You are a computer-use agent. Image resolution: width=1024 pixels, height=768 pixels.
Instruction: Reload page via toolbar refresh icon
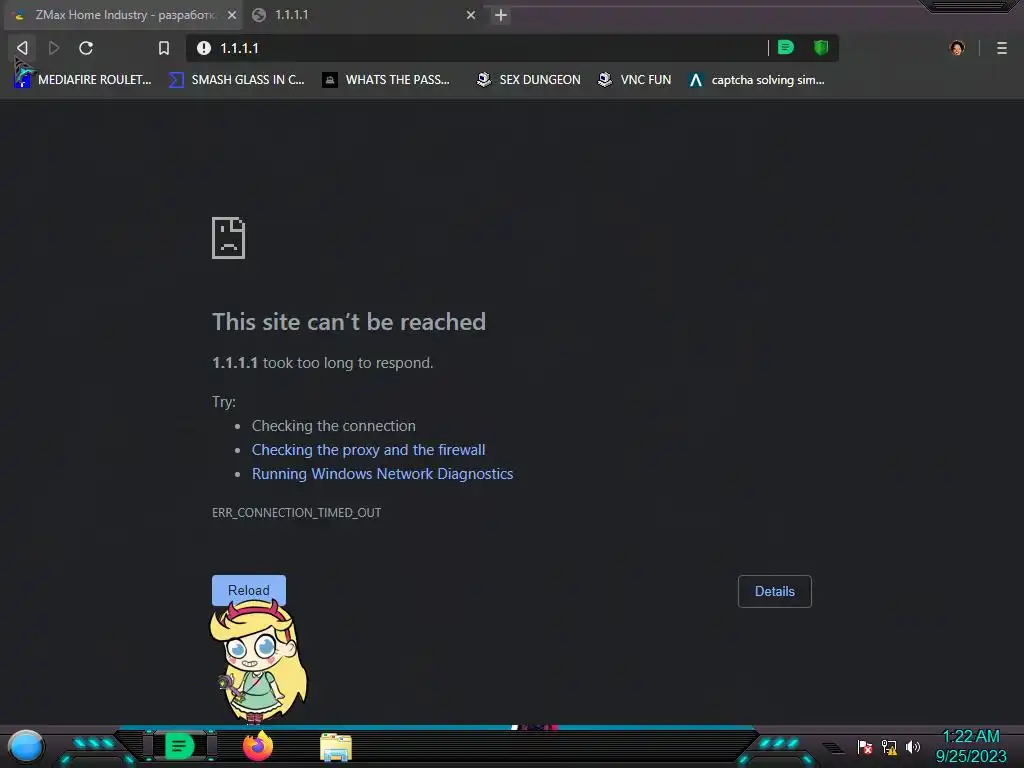tap(86, 48)
